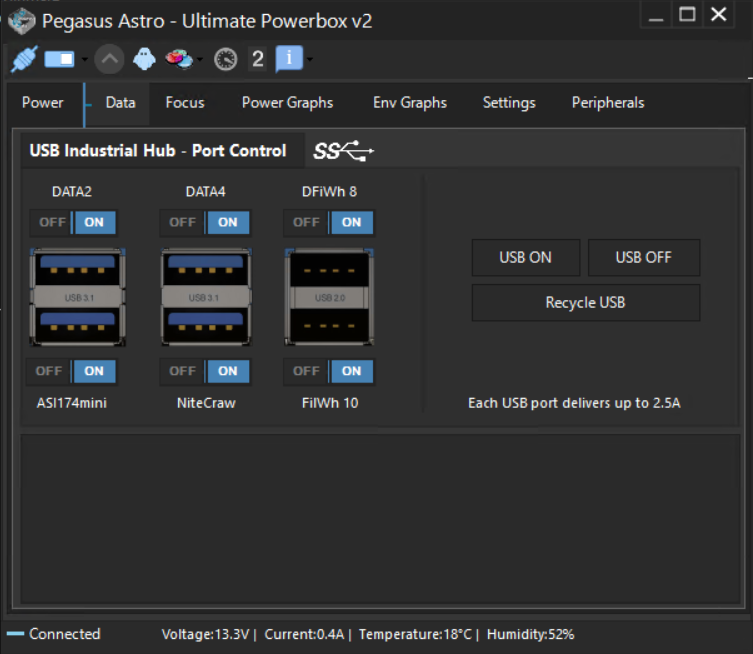Click the round up-chevron toolbar icon

109,59
